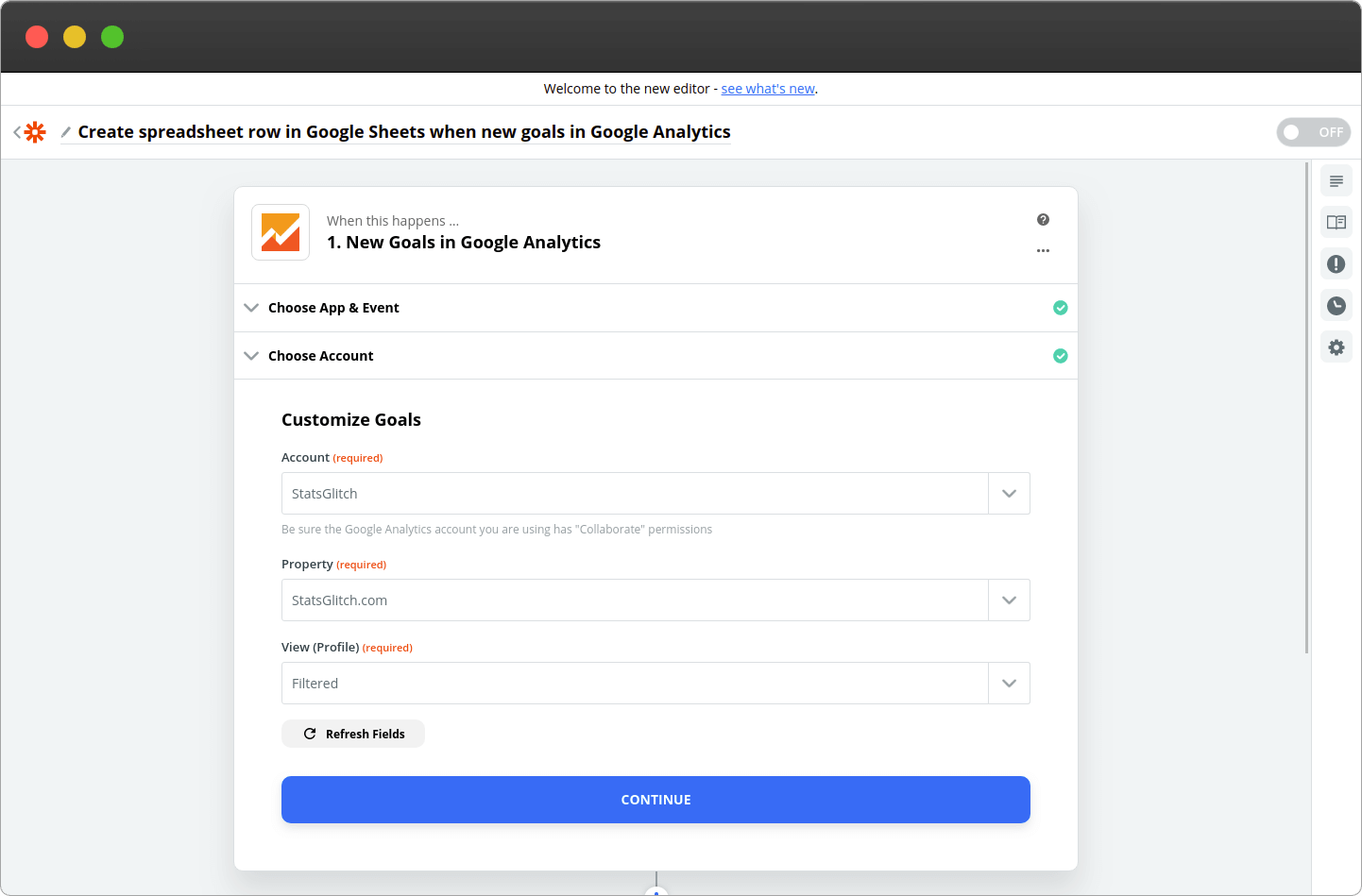Click green checkmark for Choose App & Event
The height and width of the screenshot is (896, 1362).
1061,308
